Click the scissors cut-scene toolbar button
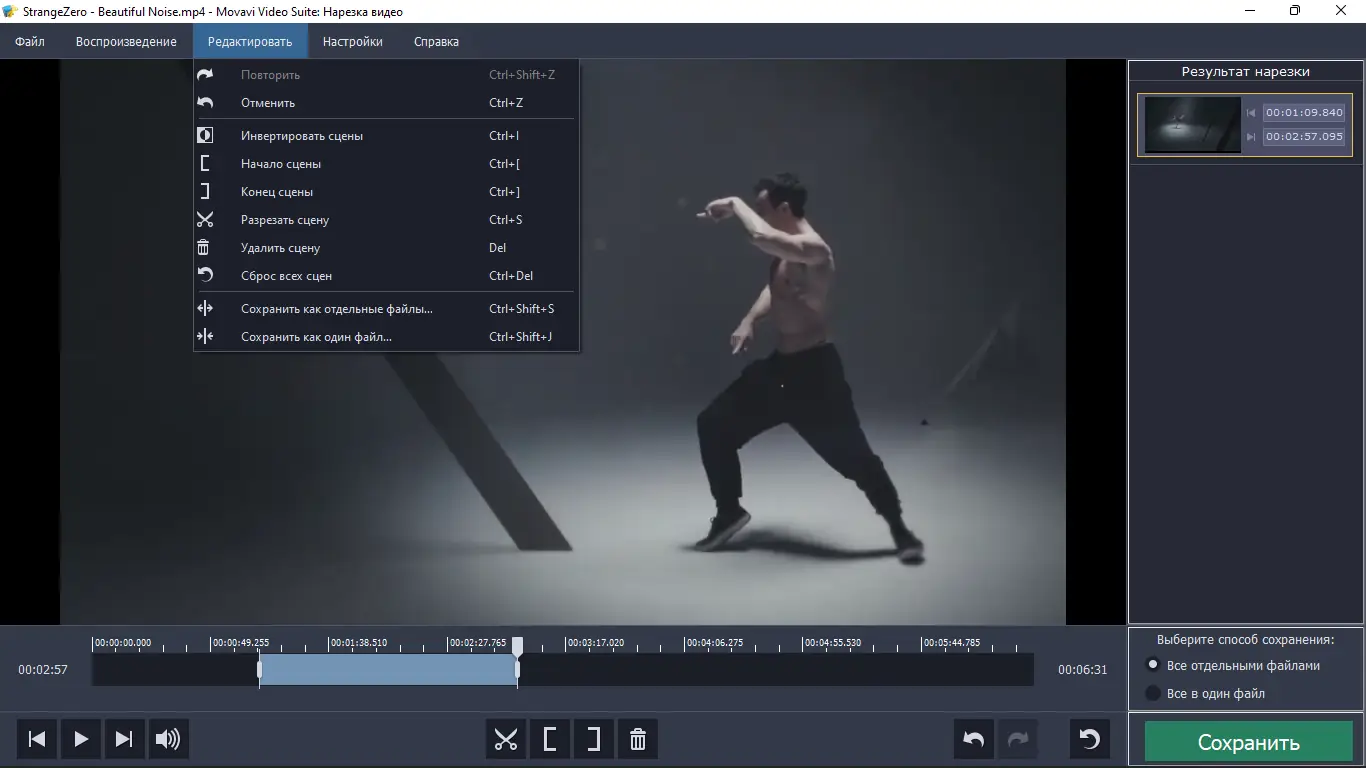This screenshot has width=1366, height=768. tap(506, 740)
